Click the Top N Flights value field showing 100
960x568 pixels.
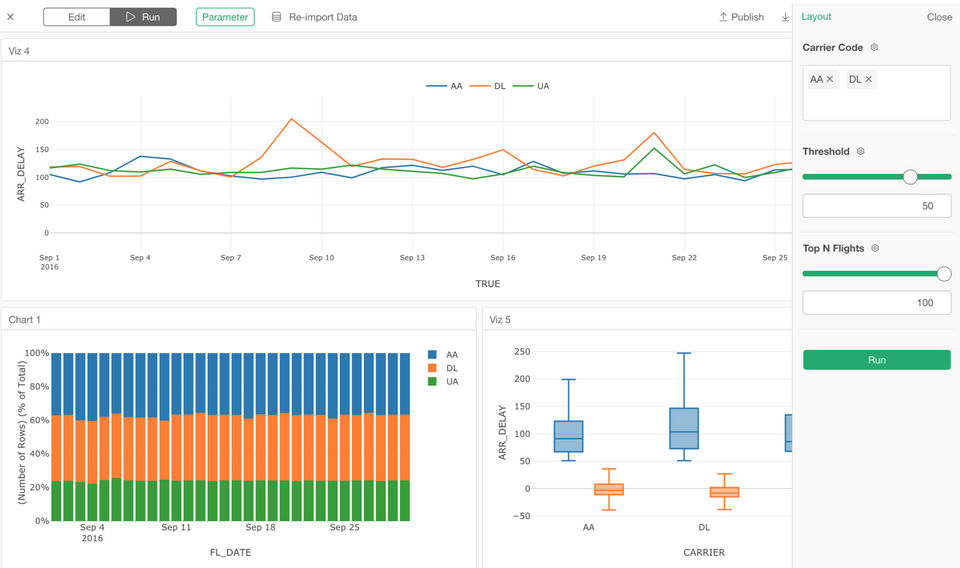[x=877, y=302]
